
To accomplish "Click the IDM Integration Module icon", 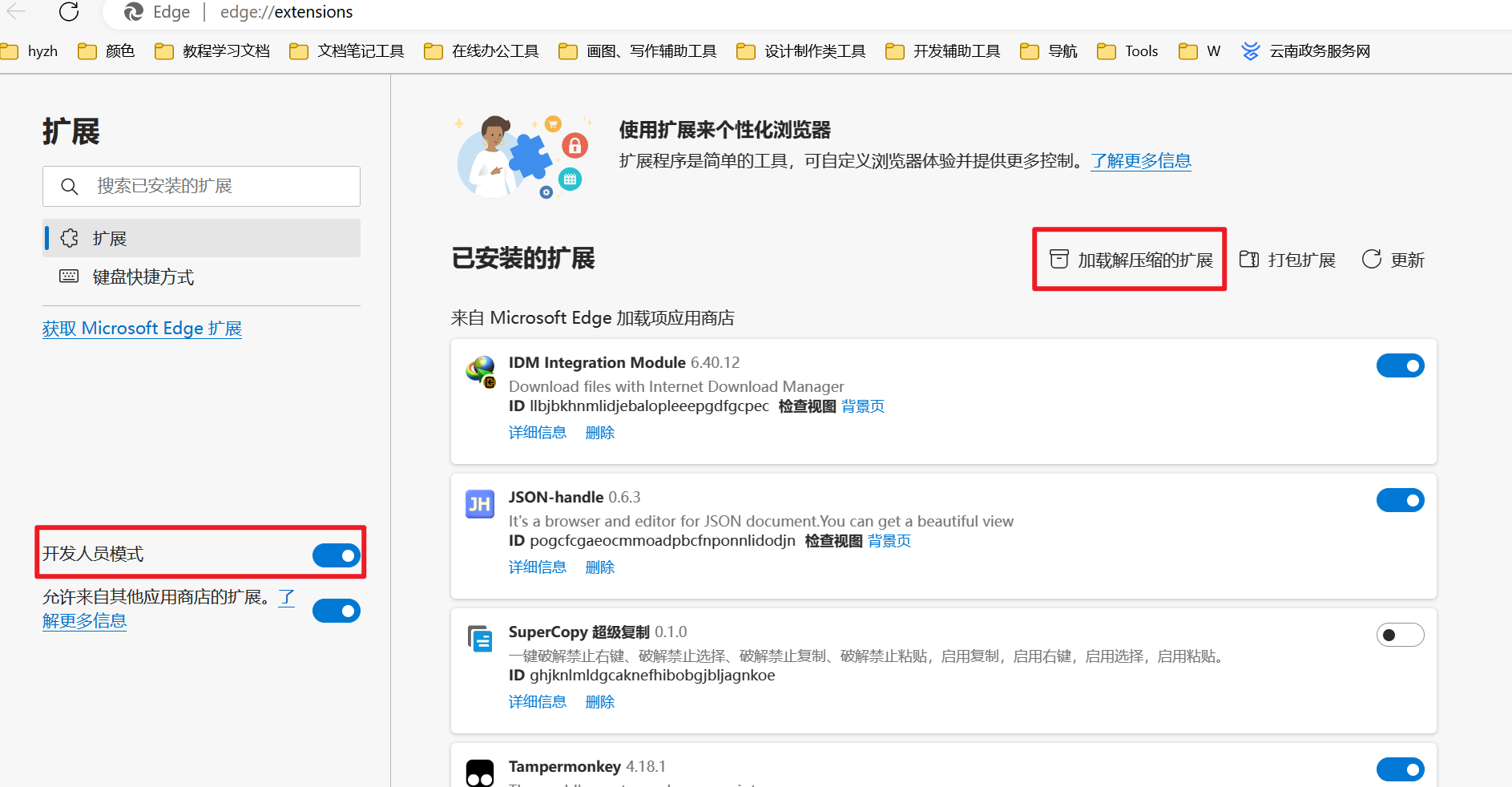I will (481, 371).
